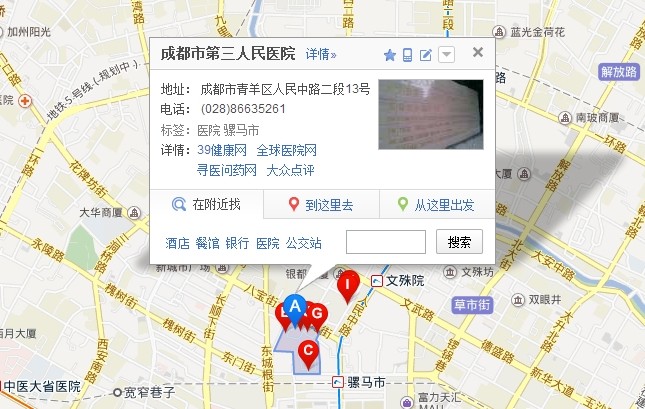Close the hospital info popup
This screenshot has width=645, height=409.
tap(478, 52)
